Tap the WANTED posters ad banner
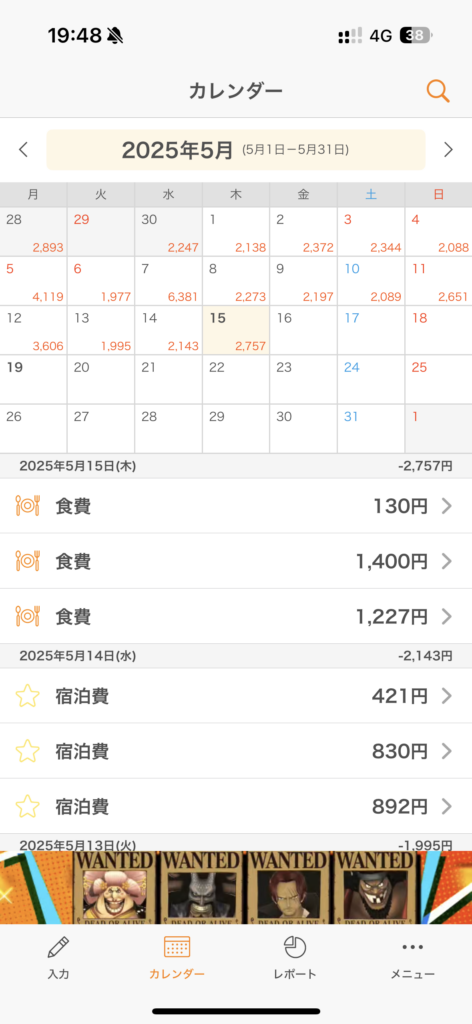This screenshot has width=472, height=1024. click(x=236, y=887)
